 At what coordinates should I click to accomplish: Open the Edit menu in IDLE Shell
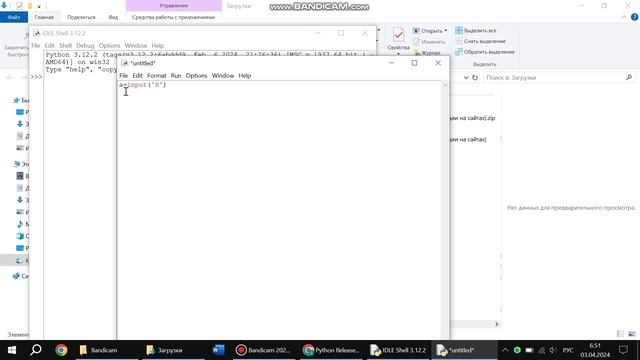49,45
